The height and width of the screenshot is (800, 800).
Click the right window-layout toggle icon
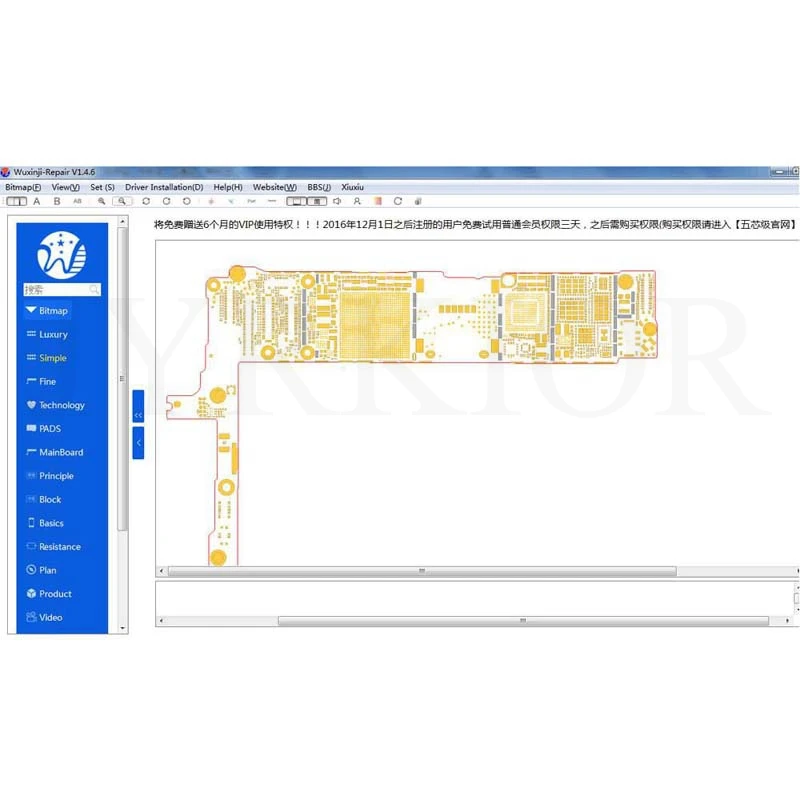click(x=317, y=202)
